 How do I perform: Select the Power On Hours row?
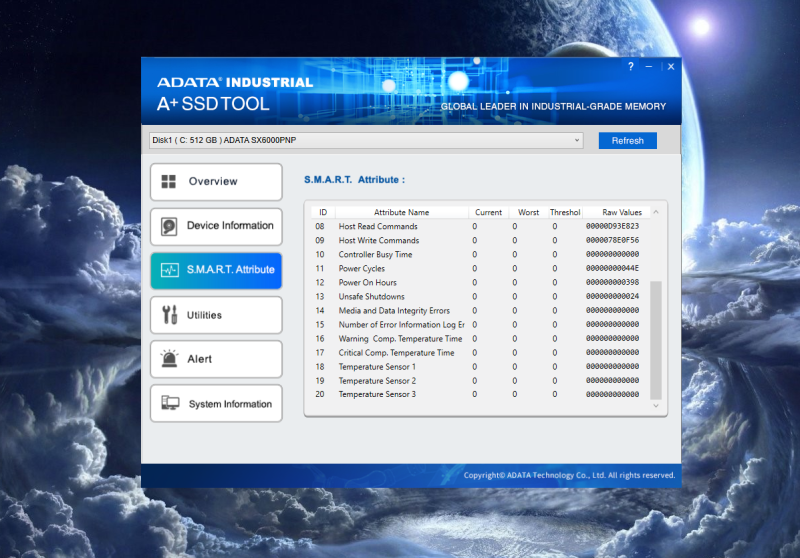coord(480,283)
